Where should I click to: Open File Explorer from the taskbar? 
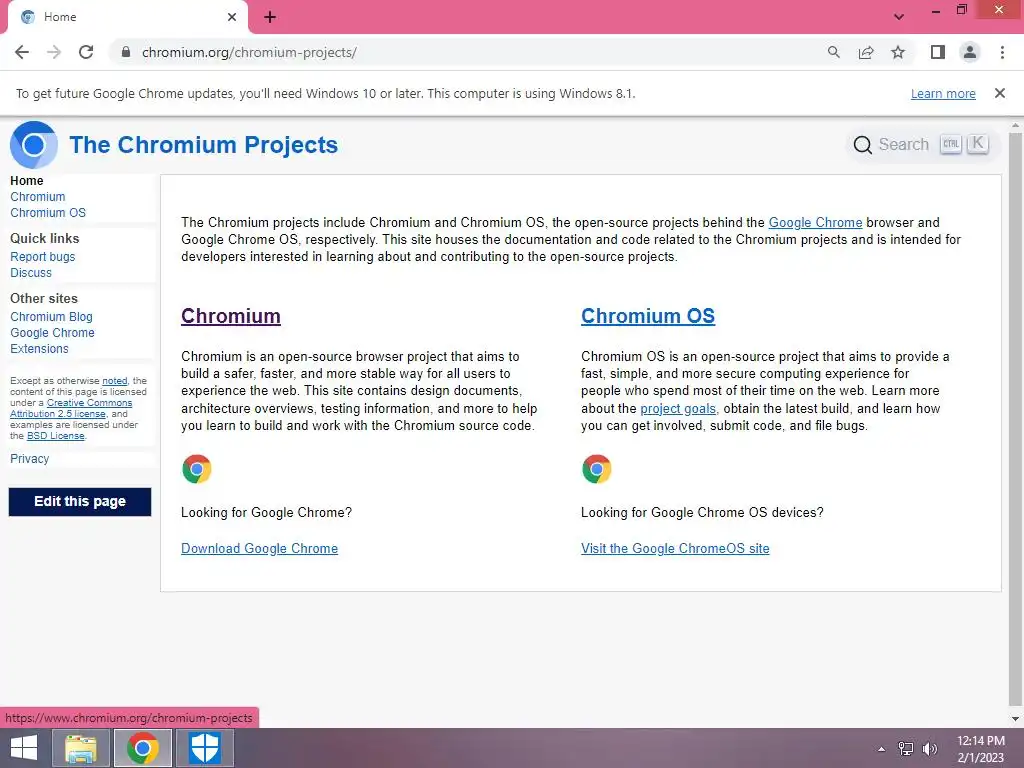(81, 748)
